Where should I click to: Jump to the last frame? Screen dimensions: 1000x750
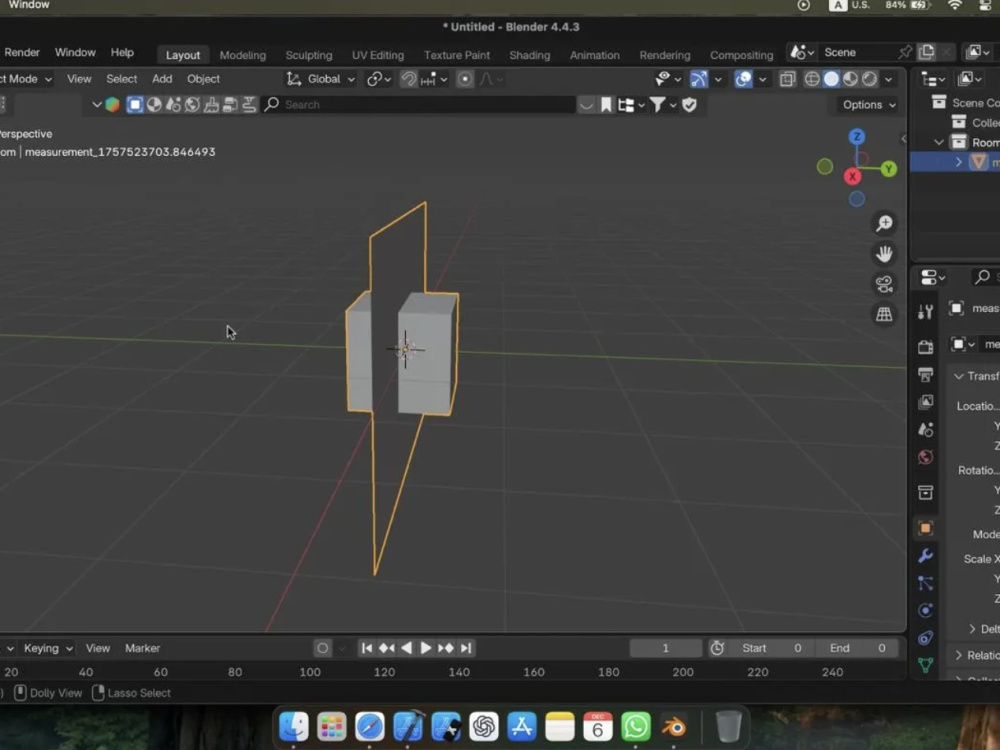coord(466,648)
